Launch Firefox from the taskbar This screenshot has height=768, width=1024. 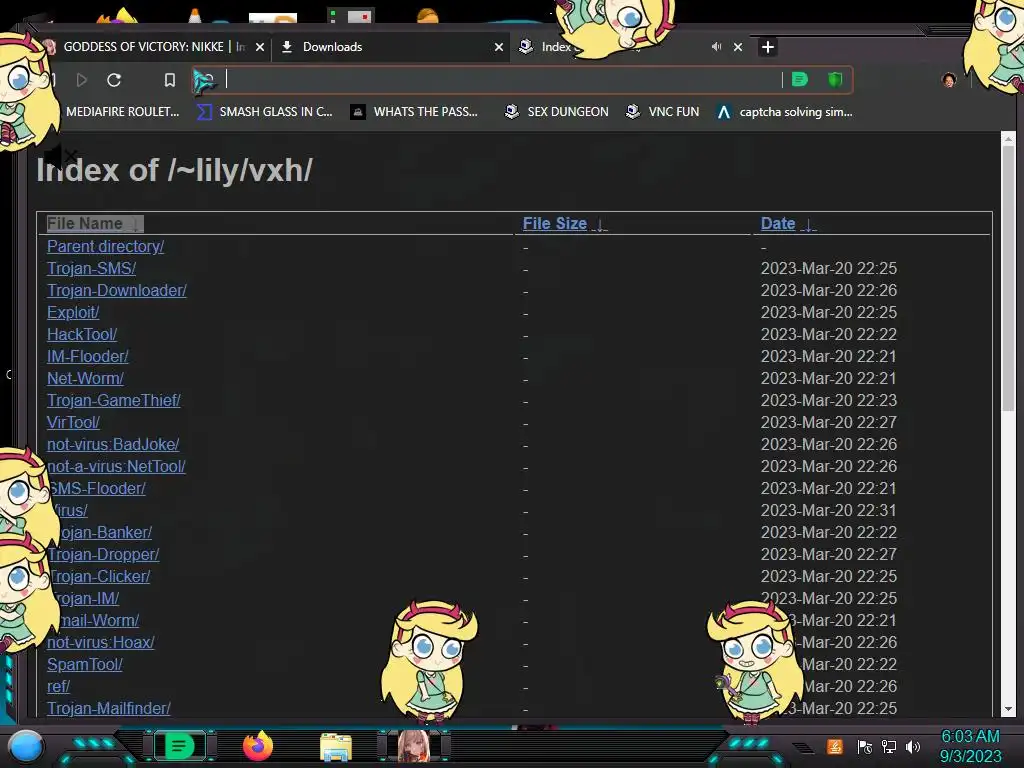click(x=257, y=746)
